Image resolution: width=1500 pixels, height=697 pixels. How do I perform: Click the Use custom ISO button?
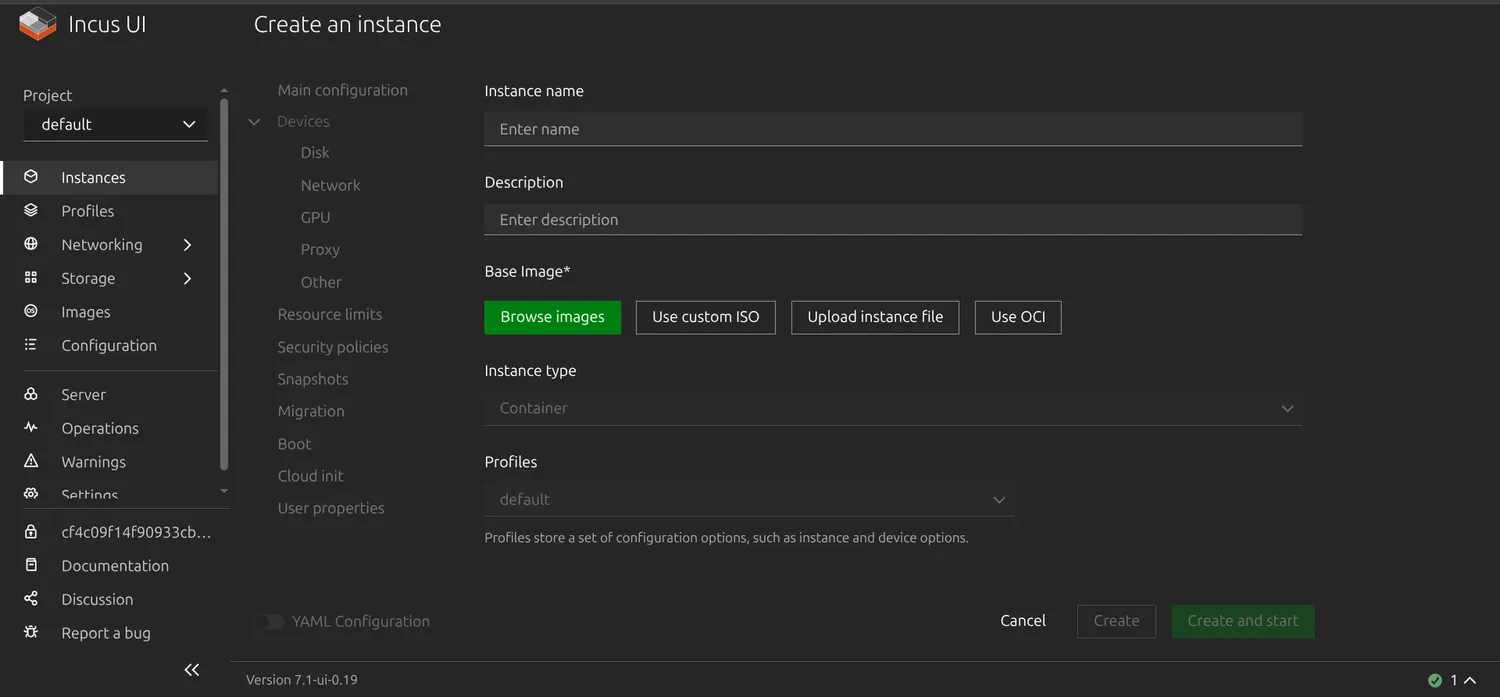pos(706,317)
